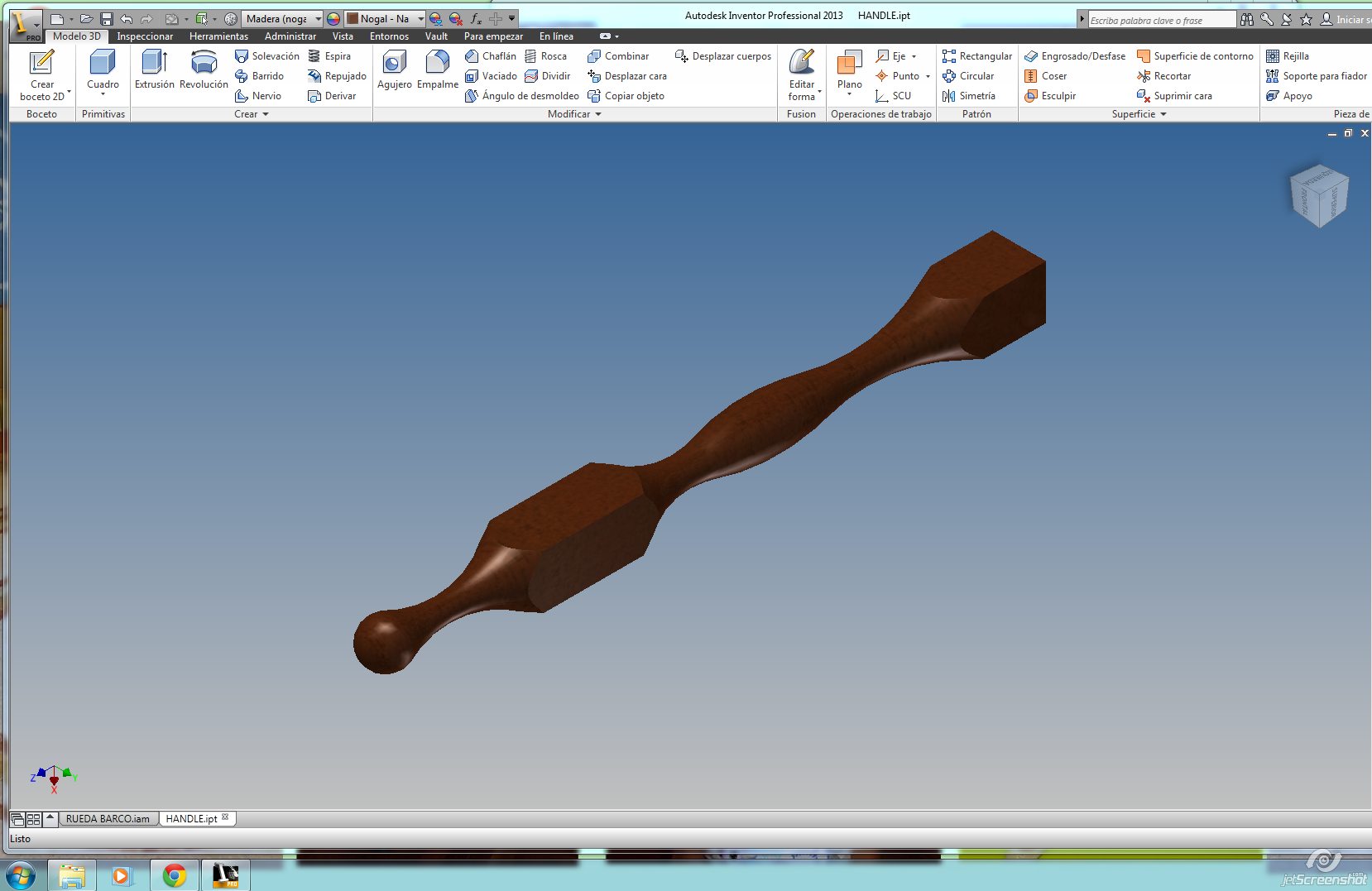Start a new 2D sketch with Crear boceto 2D
This screenshot has height=891, width=1372.
click(x=42, y=75)
